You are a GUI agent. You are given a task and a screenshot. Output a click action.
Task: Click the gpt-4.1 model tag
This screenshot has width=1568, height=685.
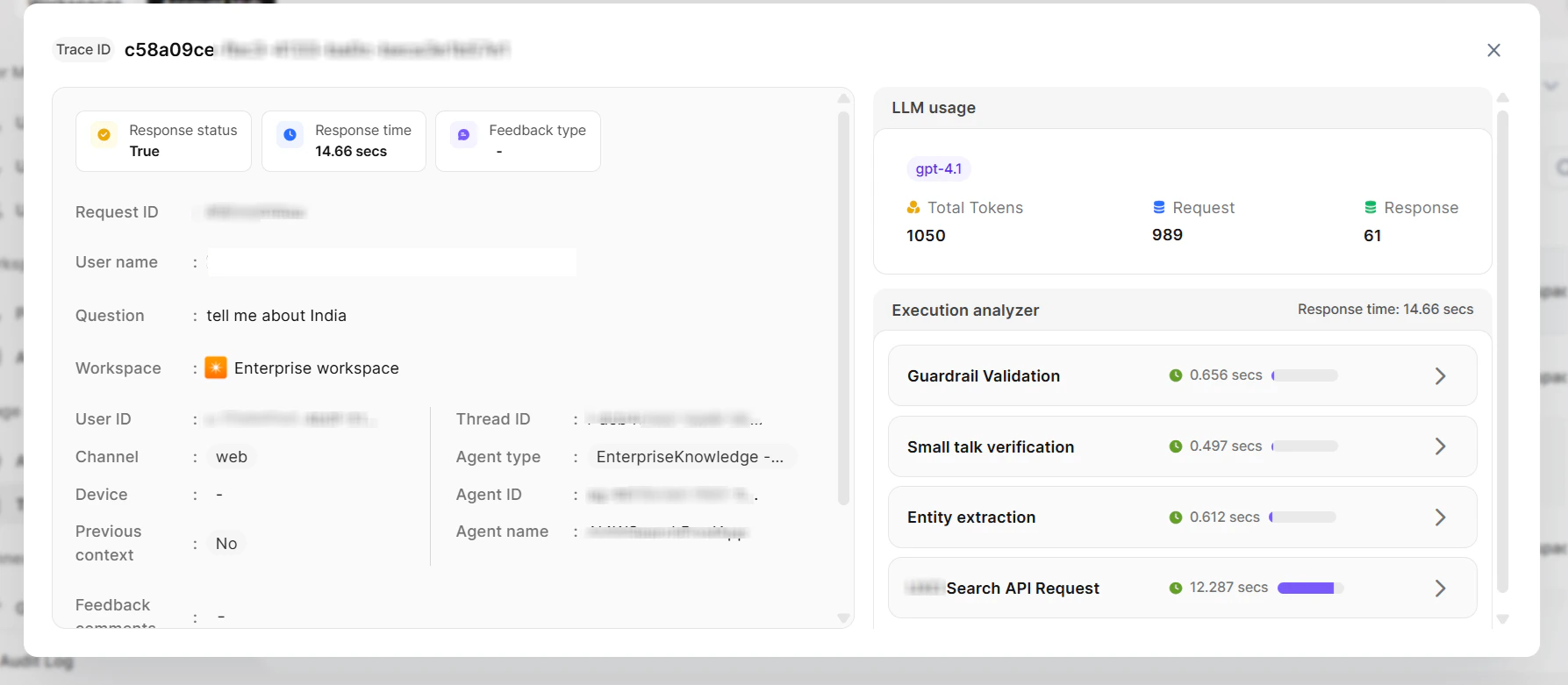pyautogui.click(x=938, y=168)
